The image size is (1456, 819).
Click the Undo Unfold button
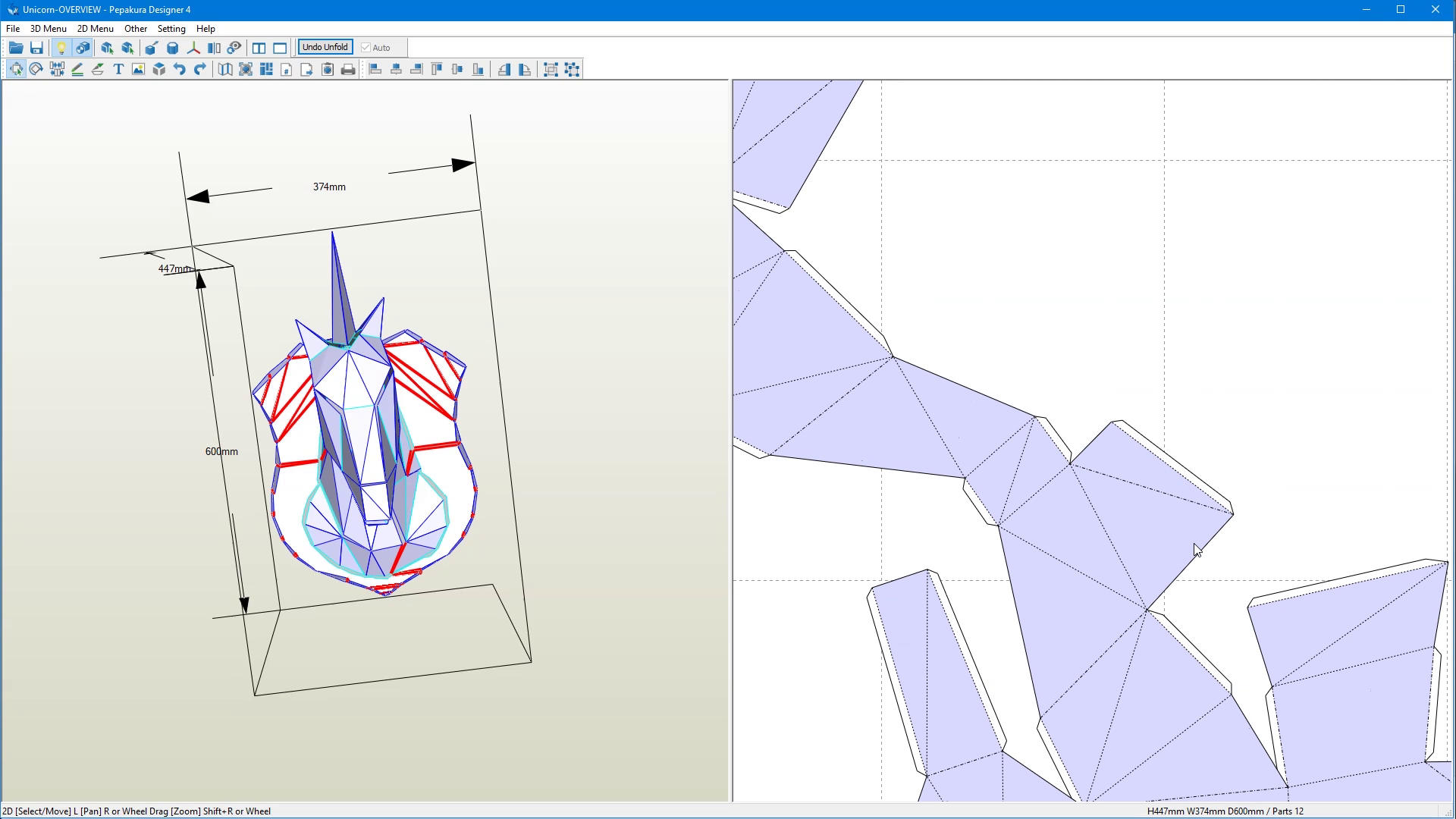(x=325, y=47)
